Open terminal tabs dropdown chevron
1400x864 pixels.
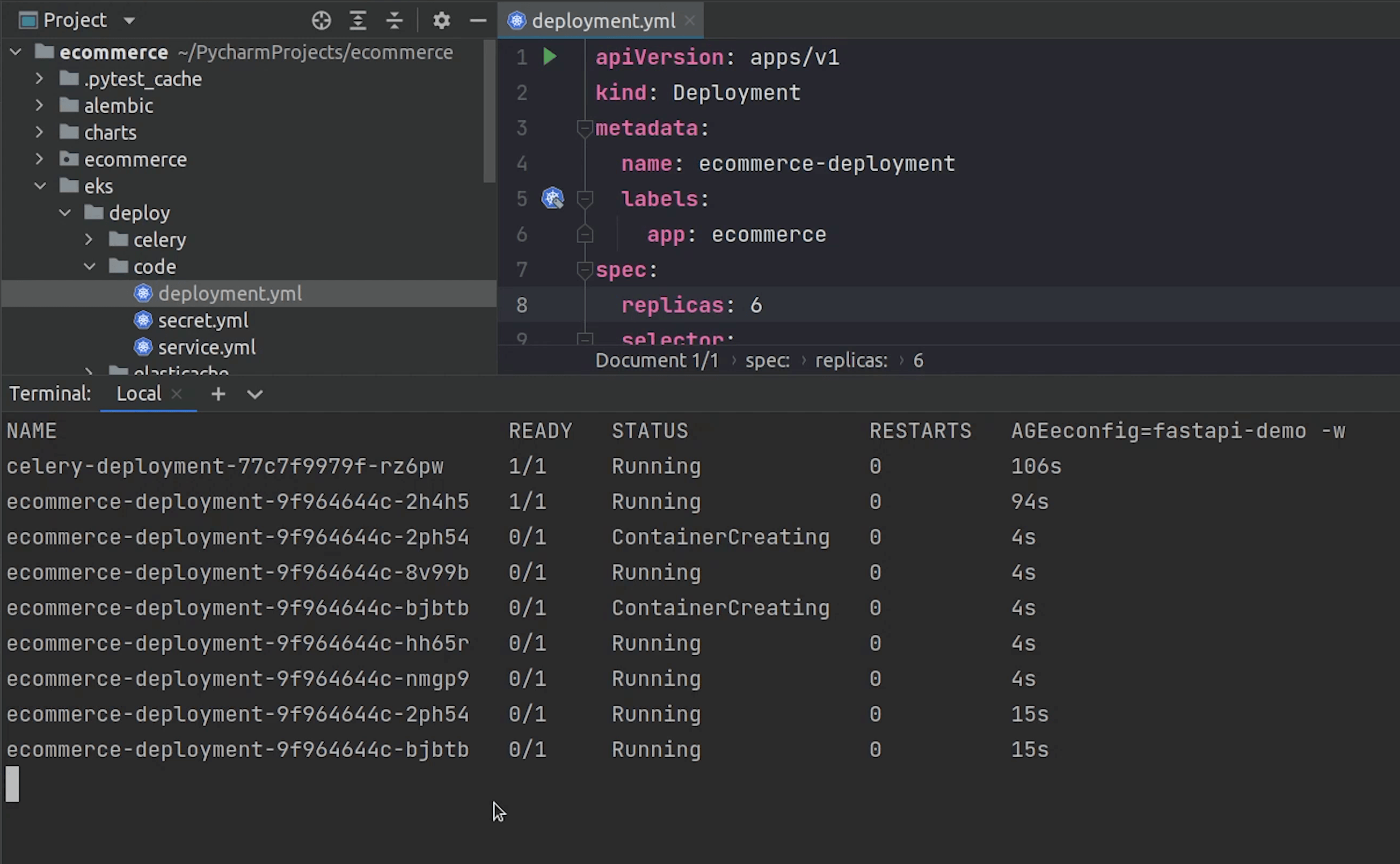(x=255, y=394)
